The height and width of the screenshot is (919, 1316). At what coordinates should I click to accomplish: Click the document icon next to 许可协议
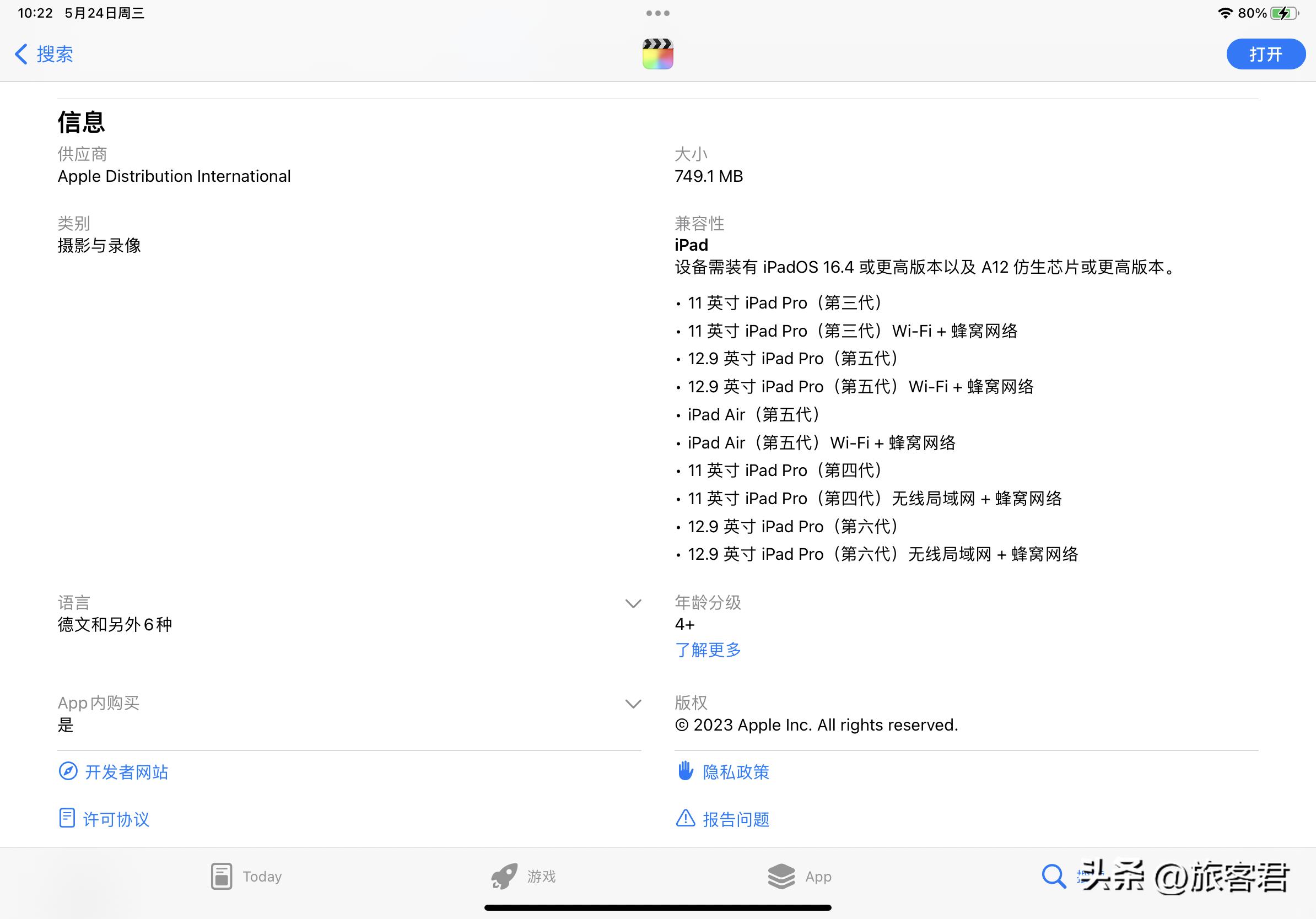(67, 819)
